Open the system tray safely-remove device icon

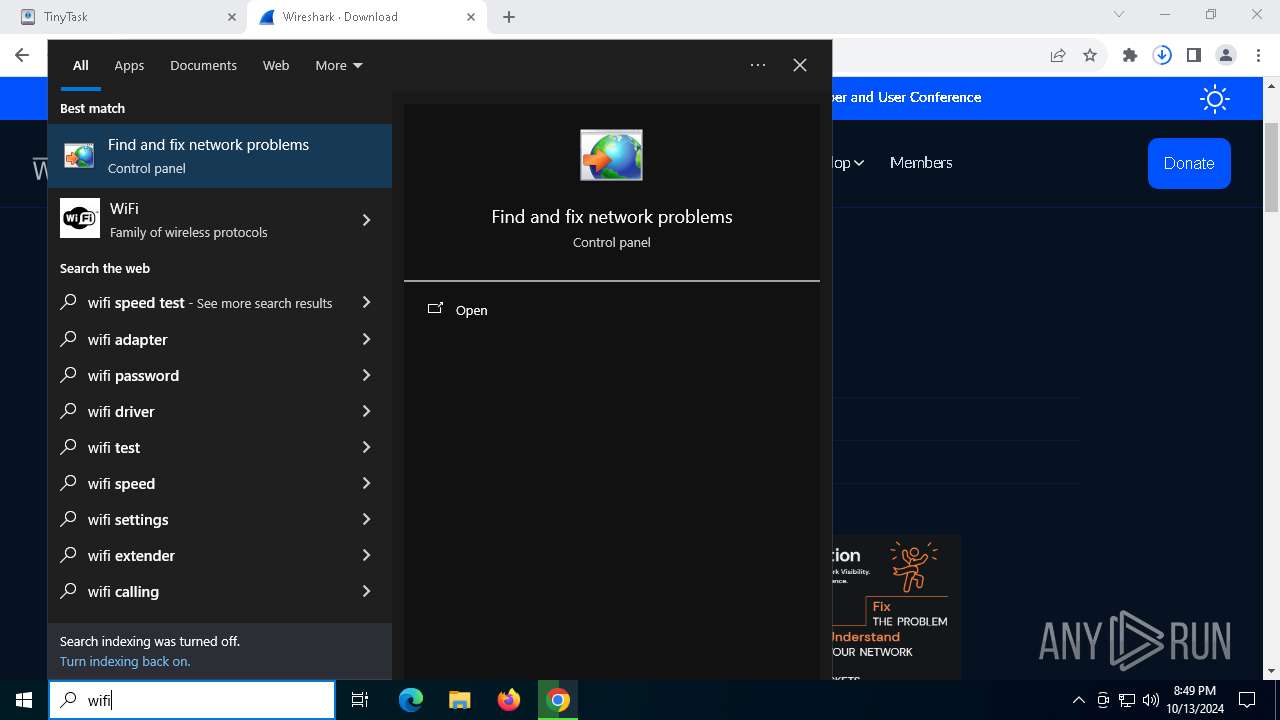tap(1103, 700)
